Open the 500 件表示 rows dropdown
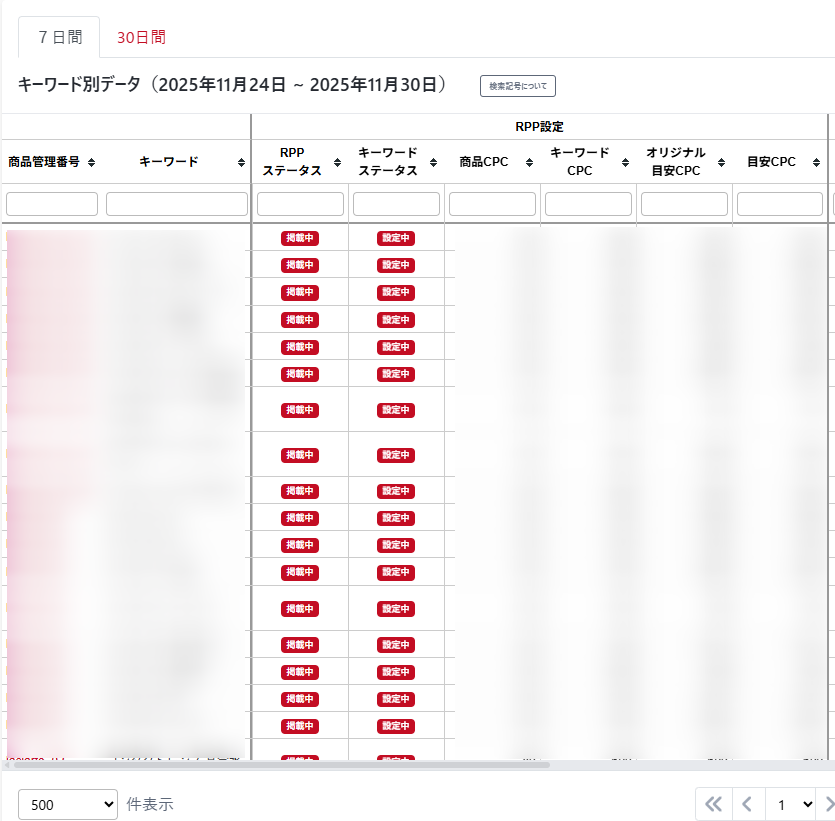 (68, 804)
